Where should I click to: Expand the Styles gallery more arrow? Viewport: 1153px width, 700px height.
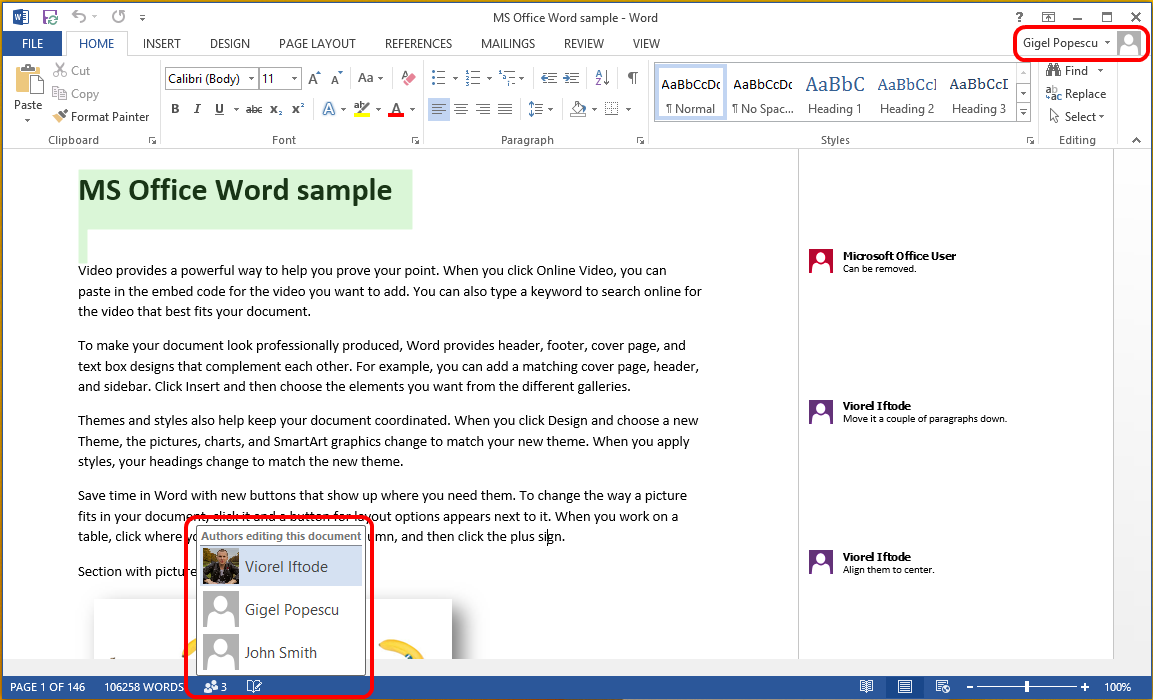coord(1023,112)
